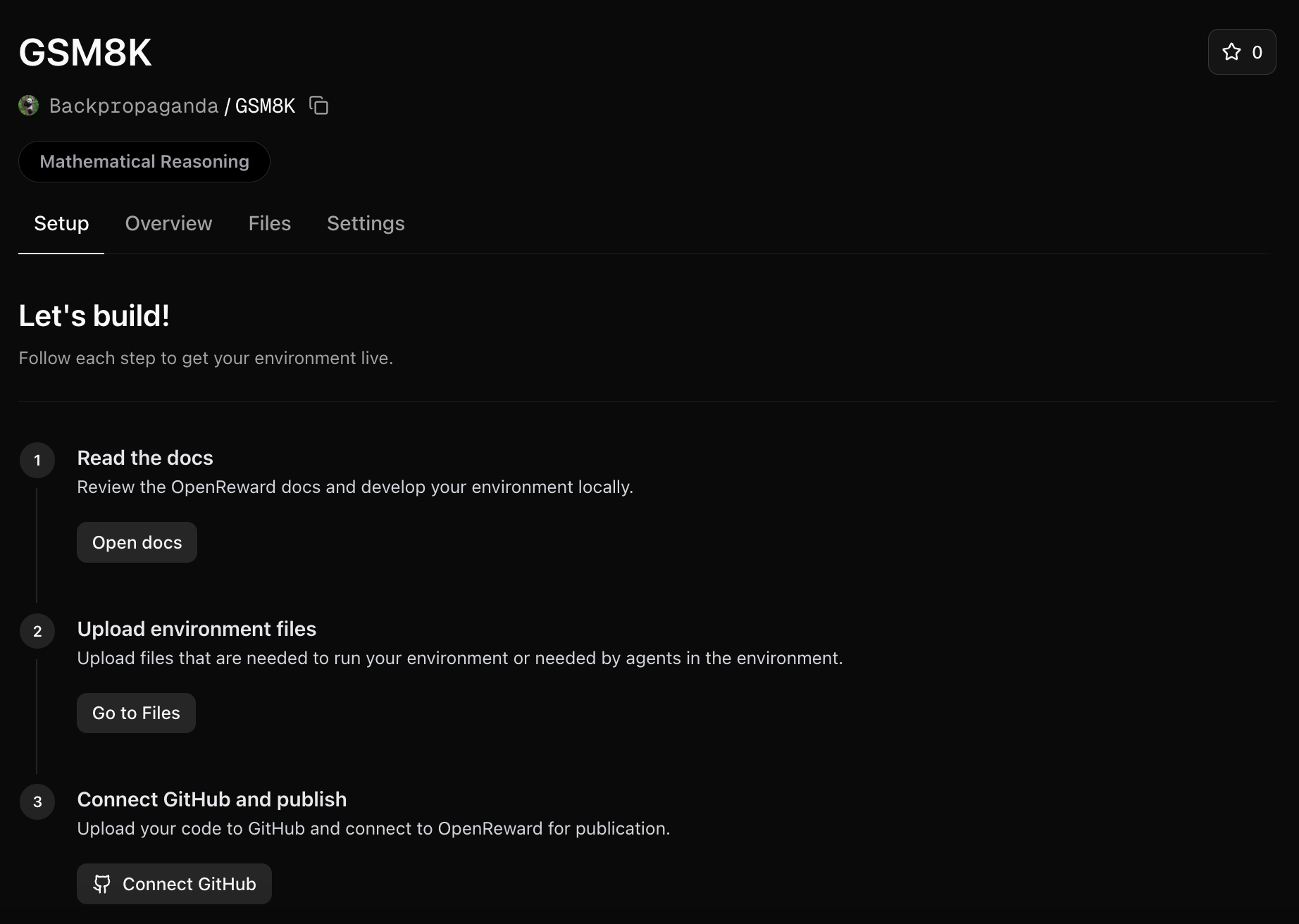Connect GitHub to publish the environment

tap(173, 884)
